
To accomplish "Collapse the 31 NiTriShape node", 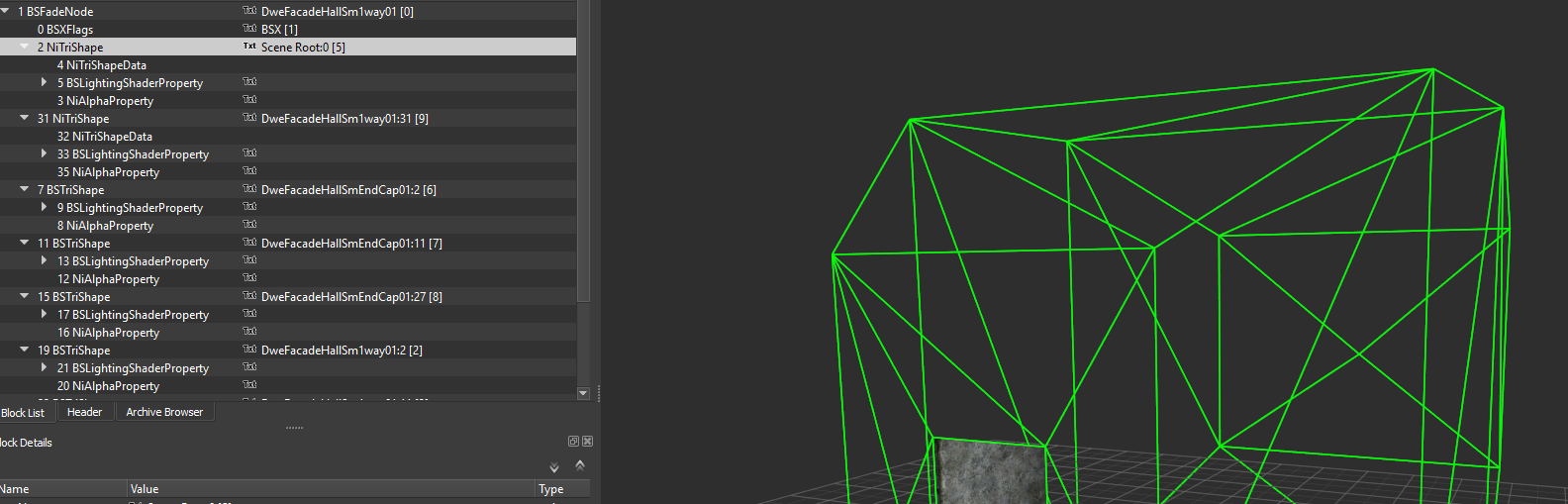I will click(x=25, y=118).
